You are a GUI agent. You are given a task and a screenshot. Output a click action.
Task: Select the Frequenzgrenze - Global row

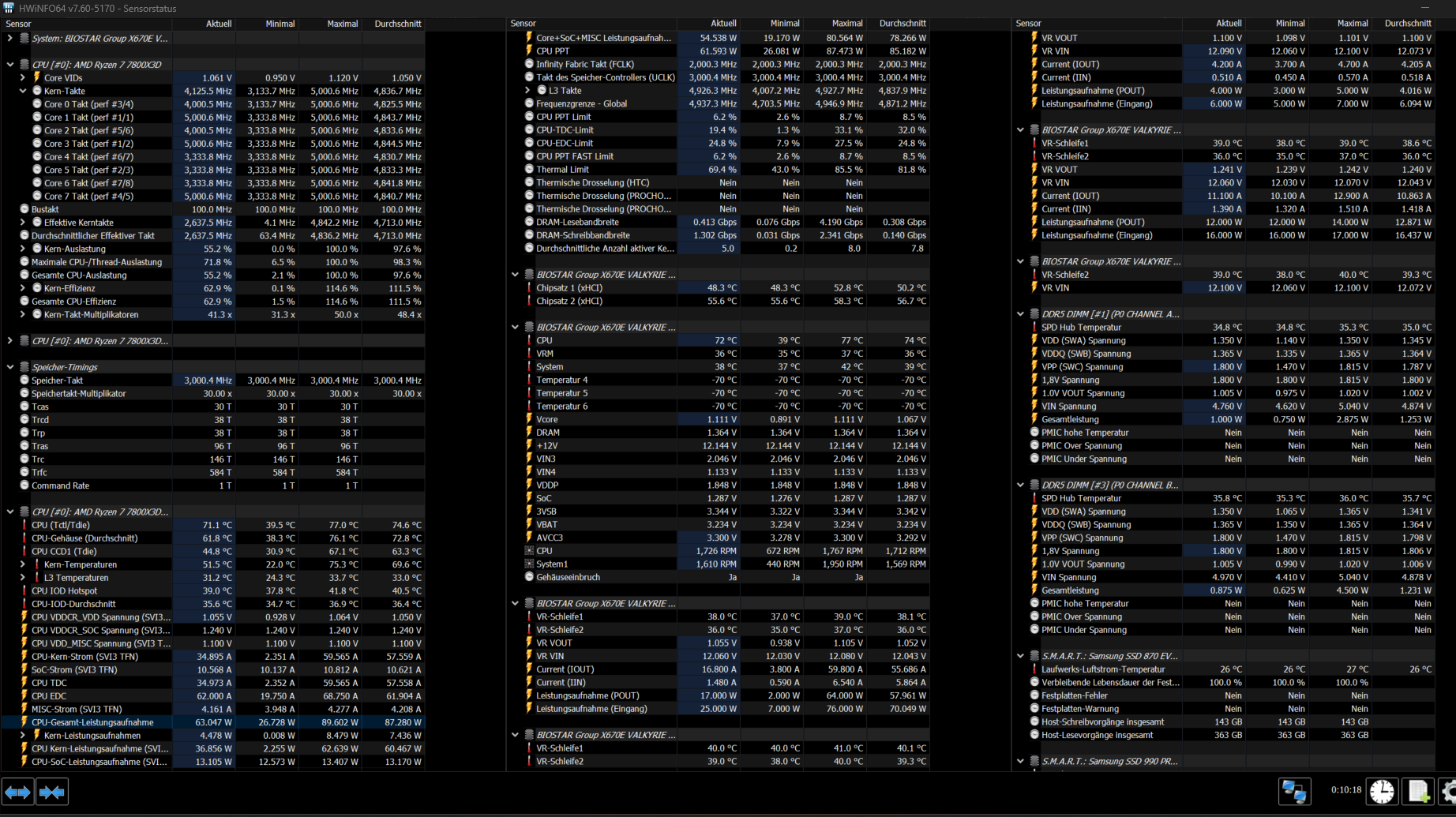[718, 103]
